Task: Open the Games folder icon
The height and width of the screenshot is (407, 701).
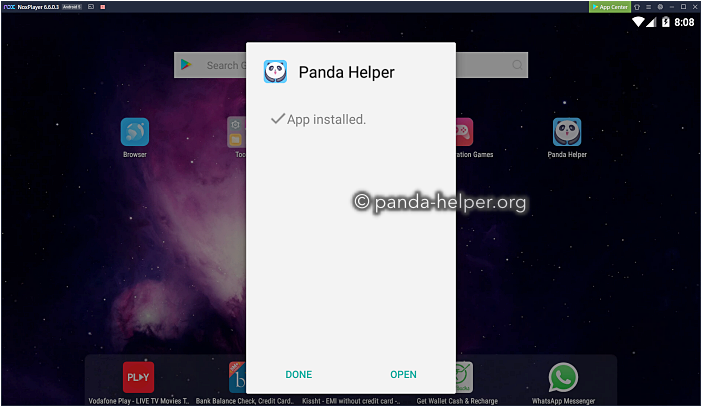Action: point(465,132)
